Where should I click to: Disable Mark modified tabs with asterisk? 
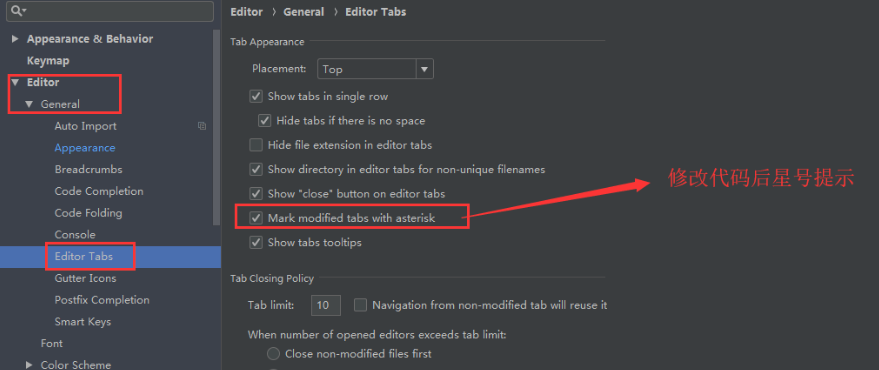click(256, 218)
